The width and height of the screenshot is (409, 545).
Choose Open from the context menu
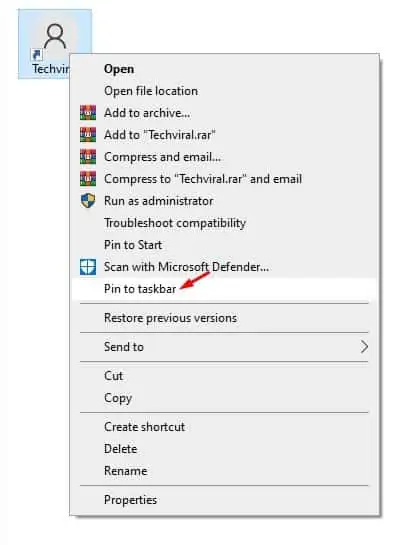(x=119, y=69)
